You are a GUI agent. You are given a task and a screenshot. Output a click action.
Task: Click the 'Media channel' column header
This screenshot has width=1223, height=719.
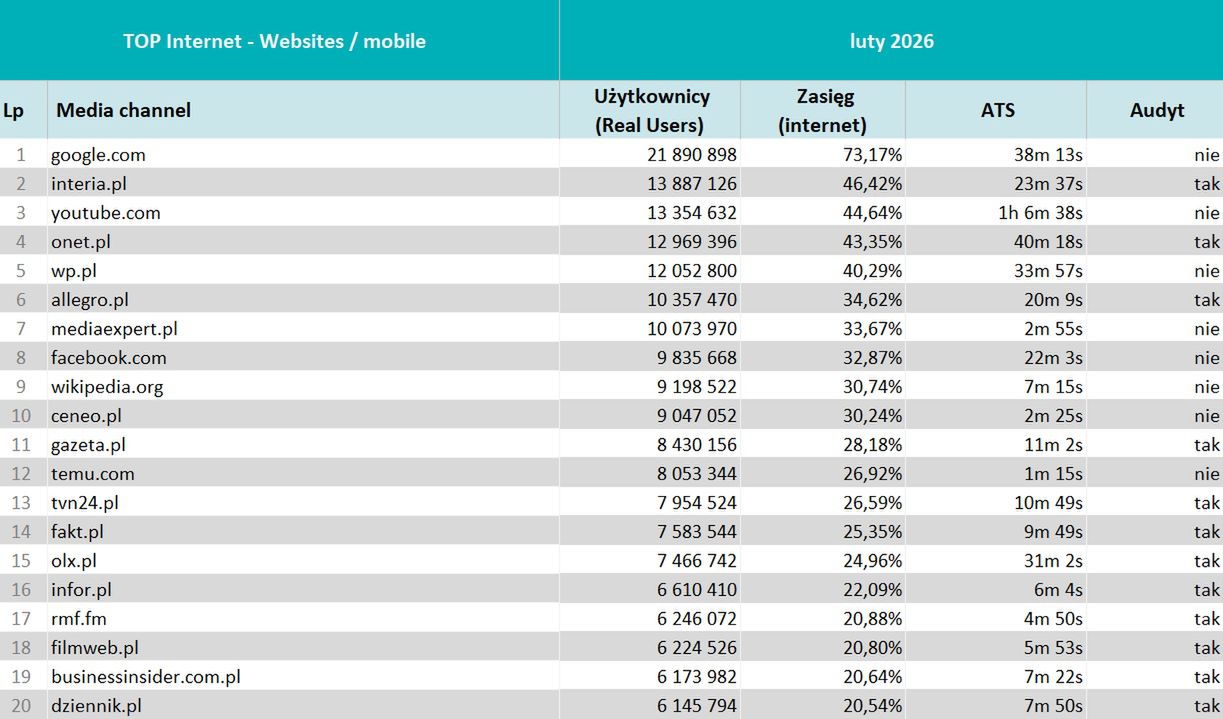coord(123,110)
